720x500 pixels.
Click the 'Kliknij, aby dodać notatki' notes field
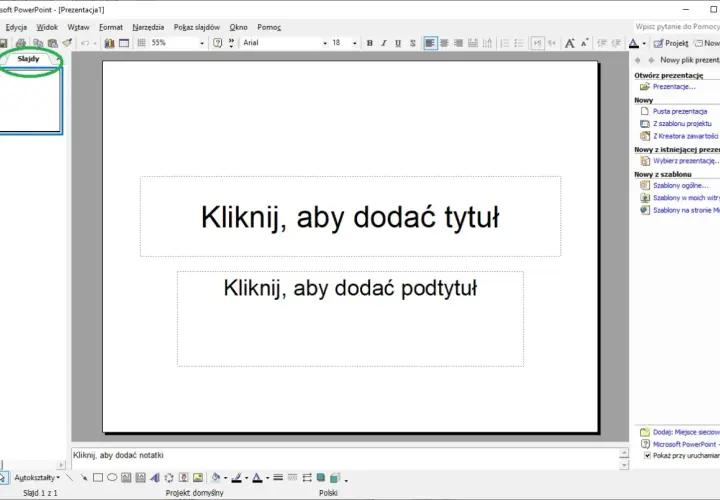[x=345, y=458]
